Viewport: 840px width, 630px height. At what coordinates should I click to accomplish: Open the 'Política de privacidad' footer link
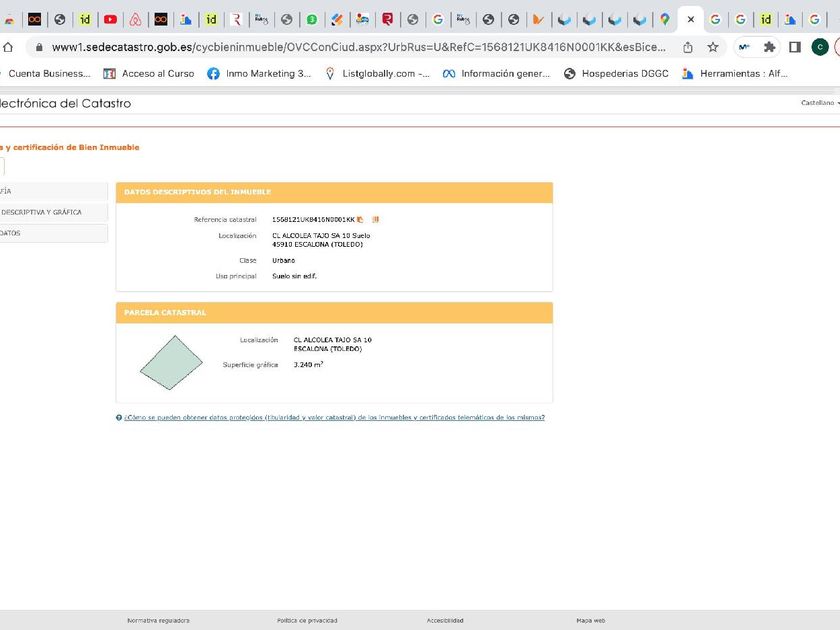tap(307, 620)
